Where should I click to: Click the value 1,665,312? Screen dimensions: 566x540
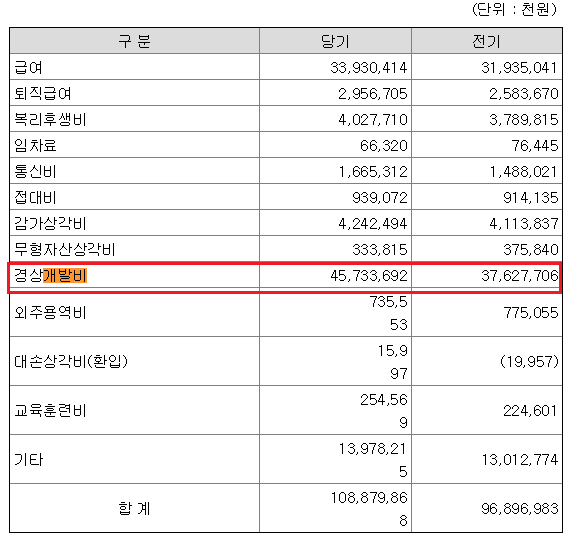click(373, 172)
